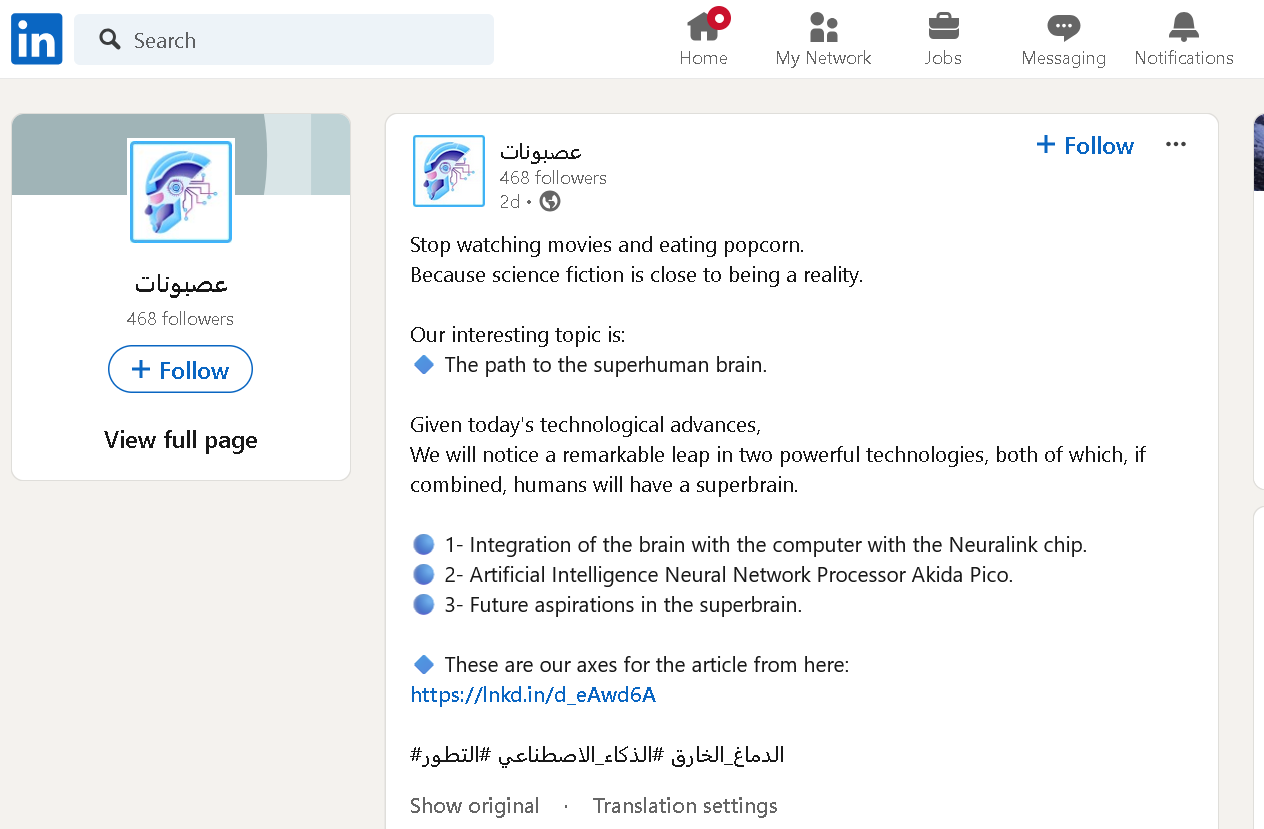Click the Search input field
Viewport: 1264px width, 829px height.
point(284,39)
